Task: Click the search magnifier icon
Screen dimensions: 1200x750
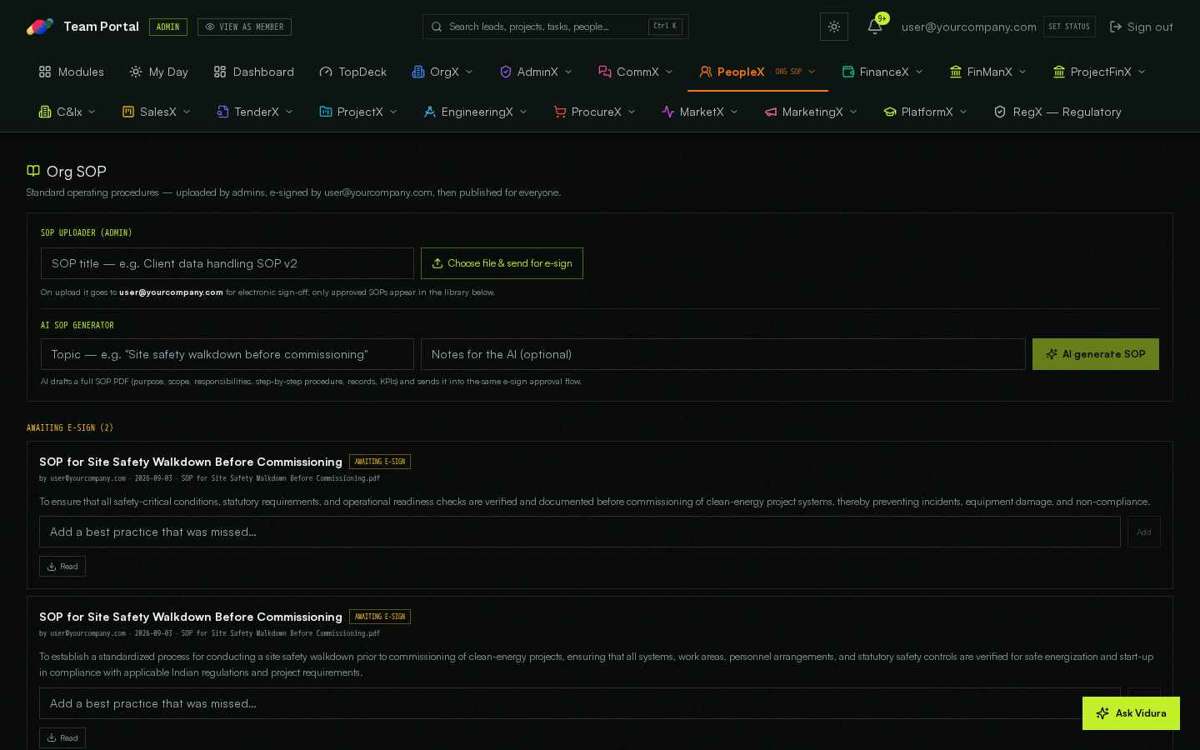Action: point(437,27)
